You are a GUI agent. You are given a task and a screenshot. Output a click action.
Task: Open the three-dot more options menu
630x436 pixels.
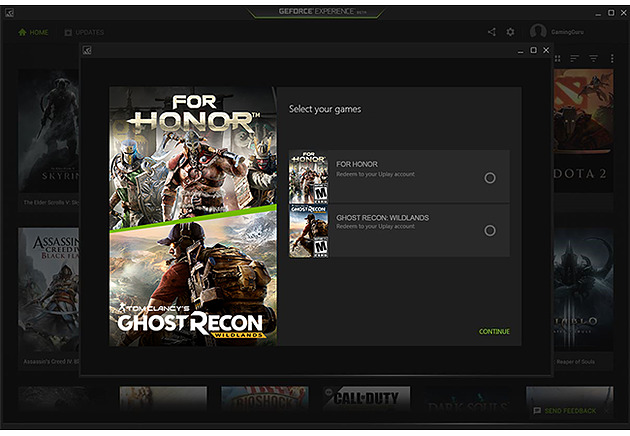[612, 59]
